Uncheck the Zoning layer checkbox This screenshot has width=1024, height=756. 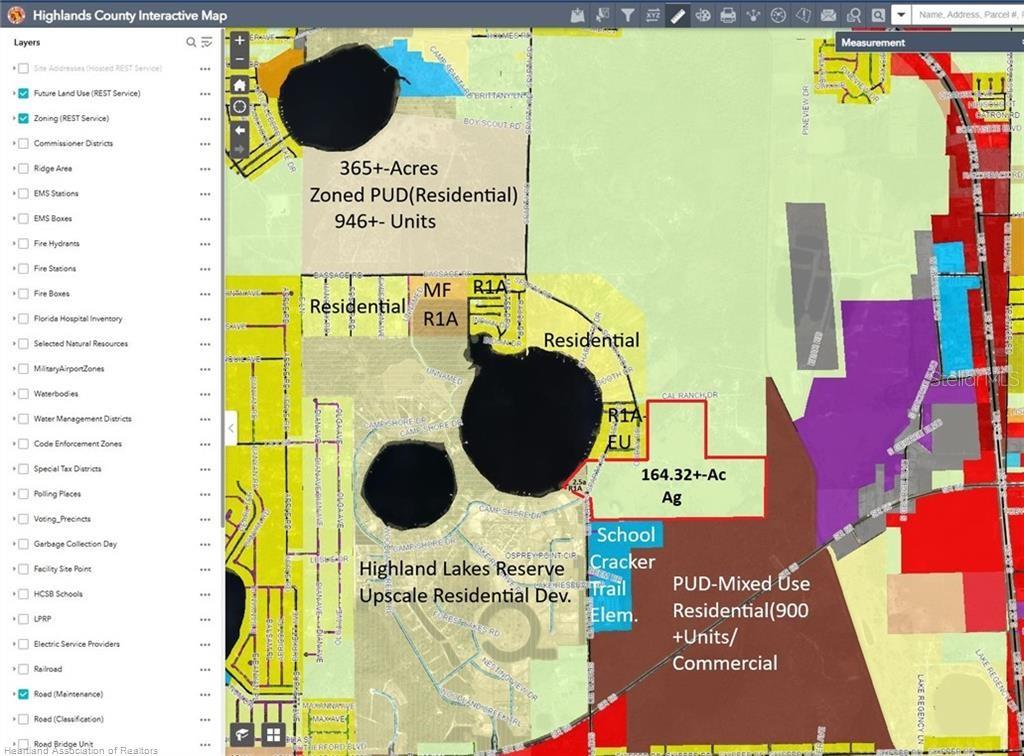23,118
